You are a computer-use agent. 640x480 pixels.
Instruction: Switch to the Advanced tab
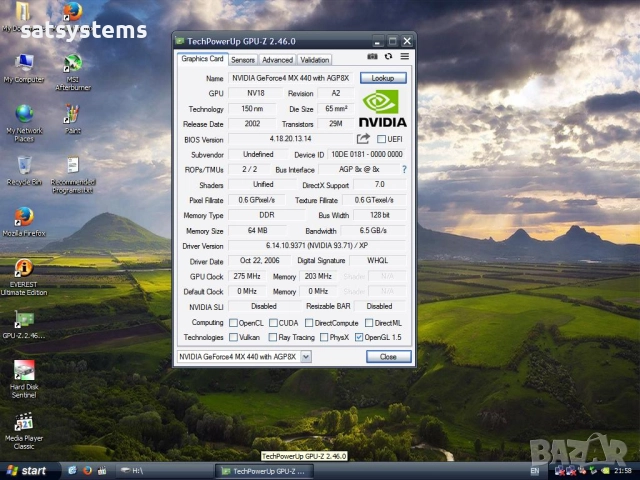coord(278,60)
